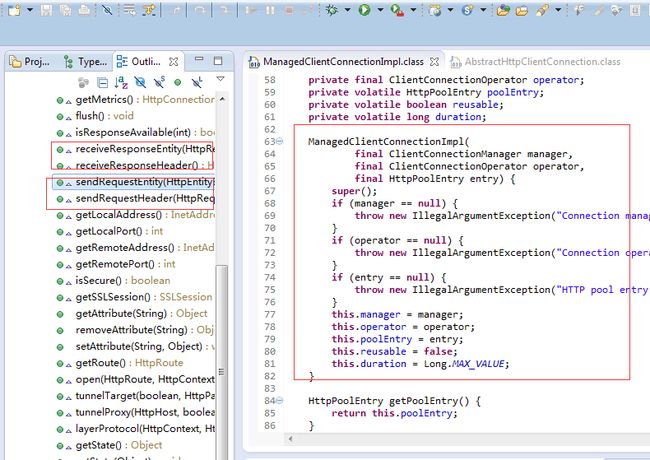Switch to AbstractHttpClientConnection.class tab

(536, 62)
